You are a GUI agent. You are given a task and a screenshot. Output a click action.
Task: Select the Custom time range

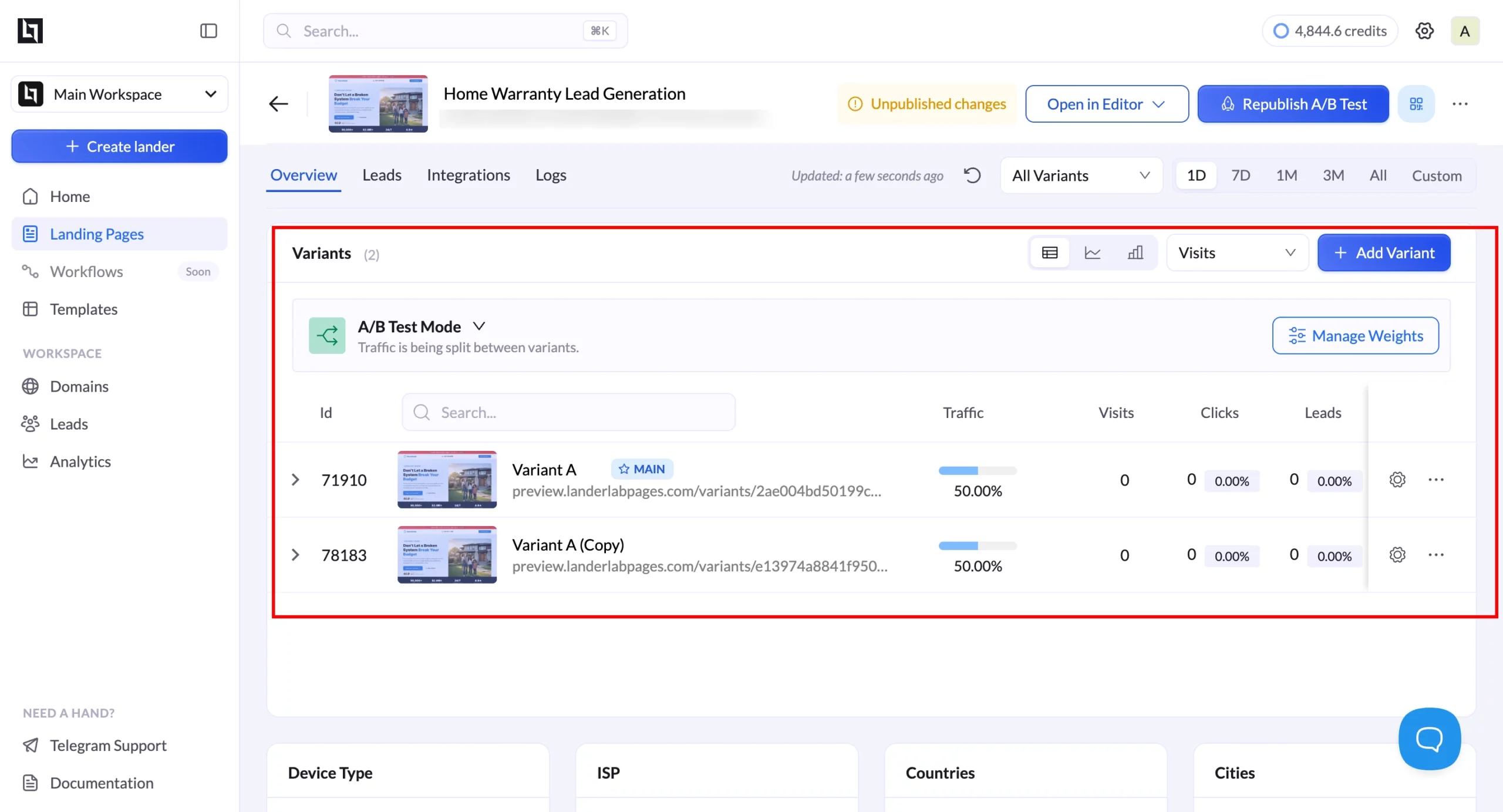(1437, 175)
